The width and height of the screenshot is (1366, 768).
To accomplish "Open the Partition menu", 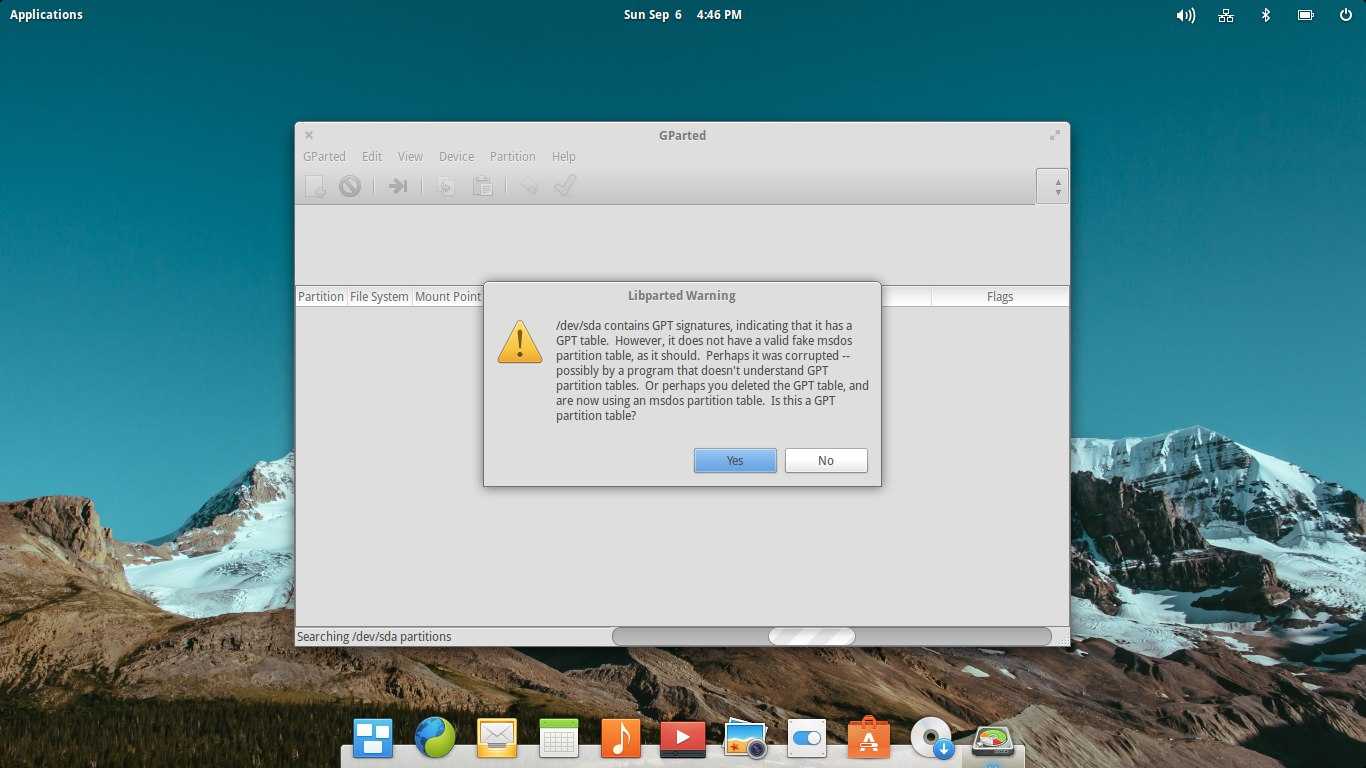I will click(512, 157).
